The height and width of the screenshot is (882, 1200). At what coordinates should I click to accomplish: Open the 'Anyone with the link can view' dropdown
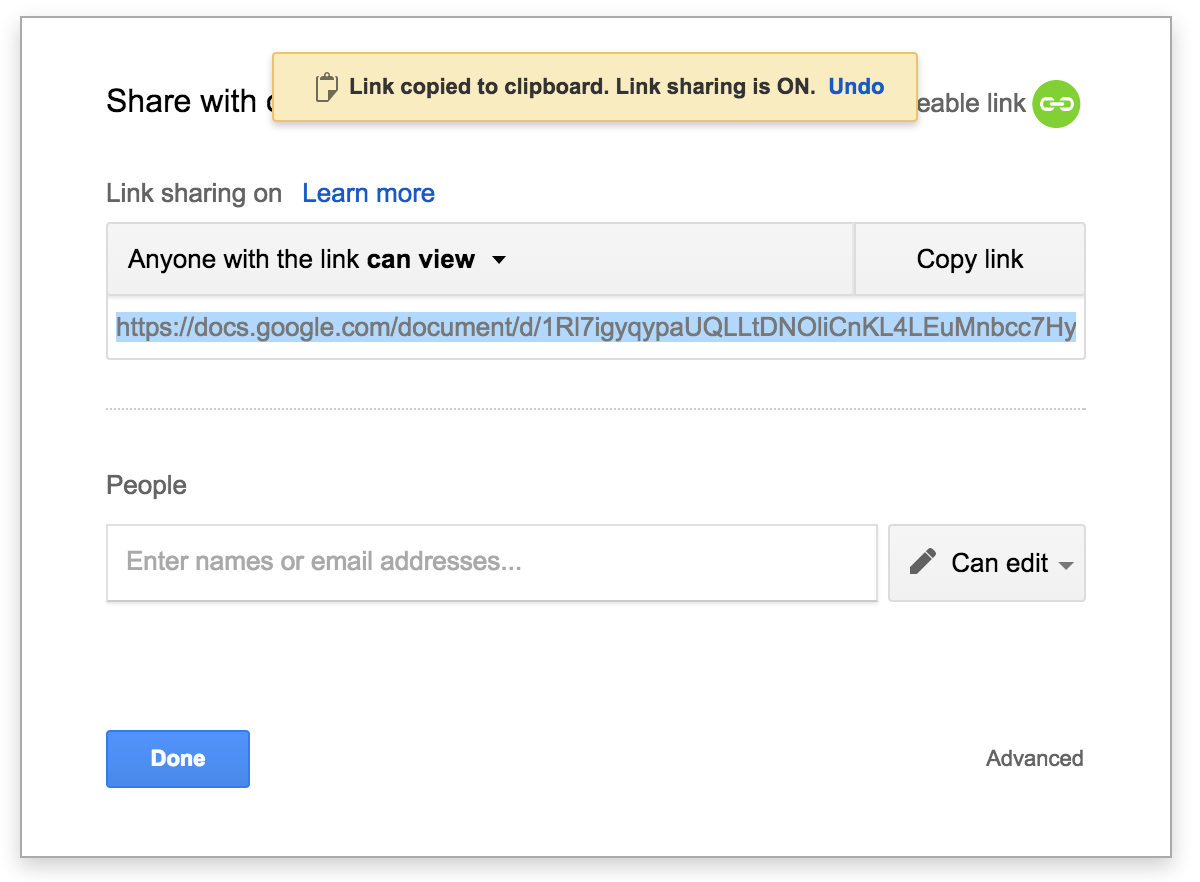(480, 259)
